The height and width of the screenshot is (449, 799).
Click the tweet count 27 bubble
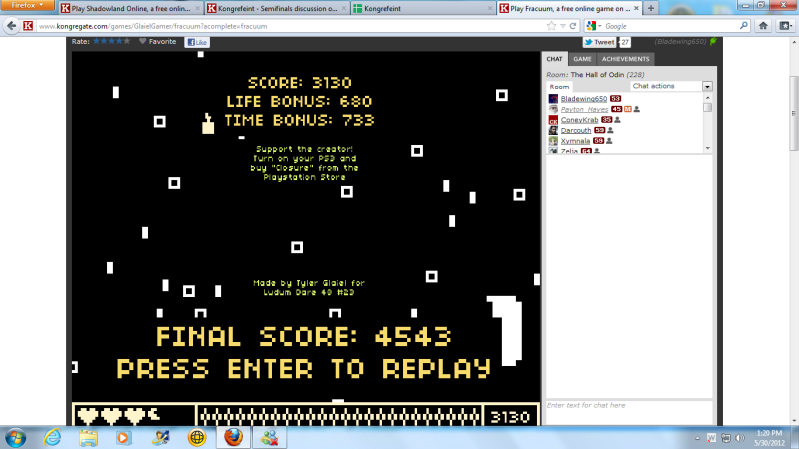coord(625,42)
